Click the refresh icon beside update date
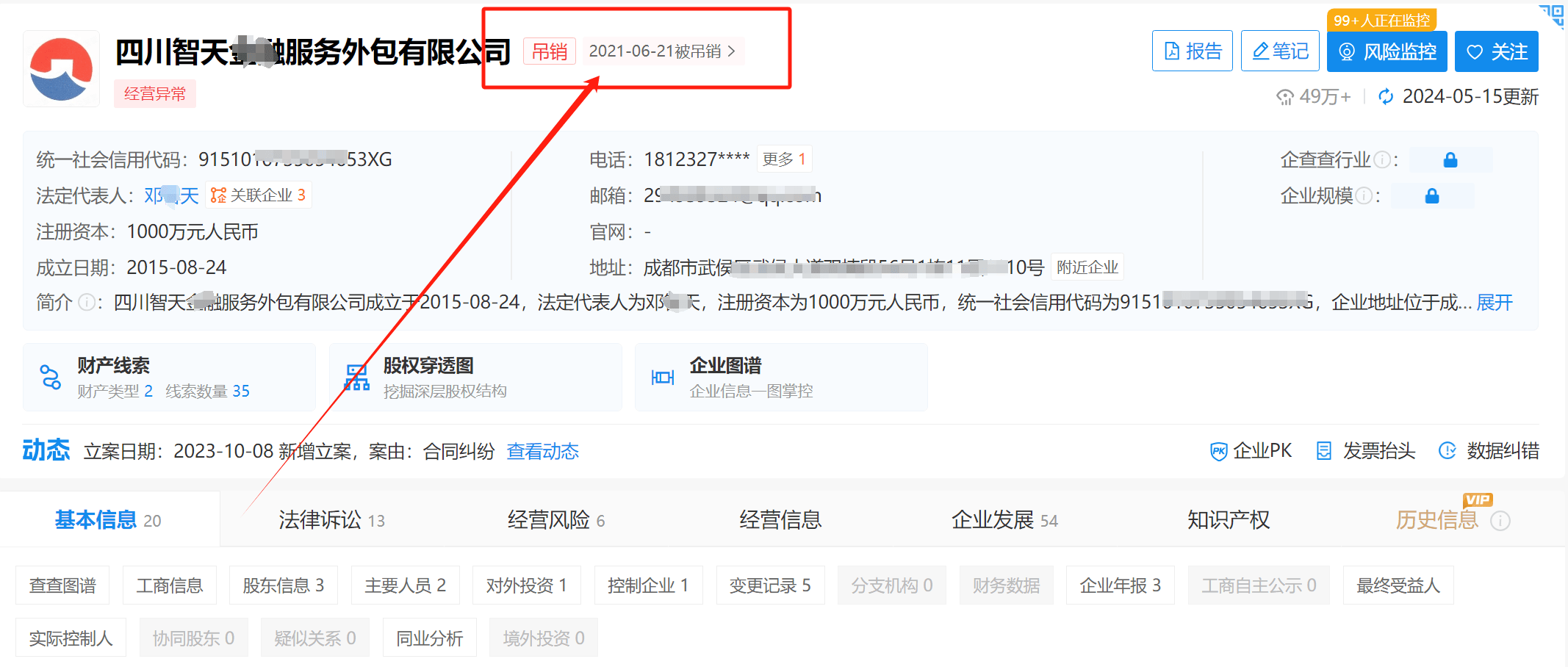1568x667 pixels. tap(1386, 97)
